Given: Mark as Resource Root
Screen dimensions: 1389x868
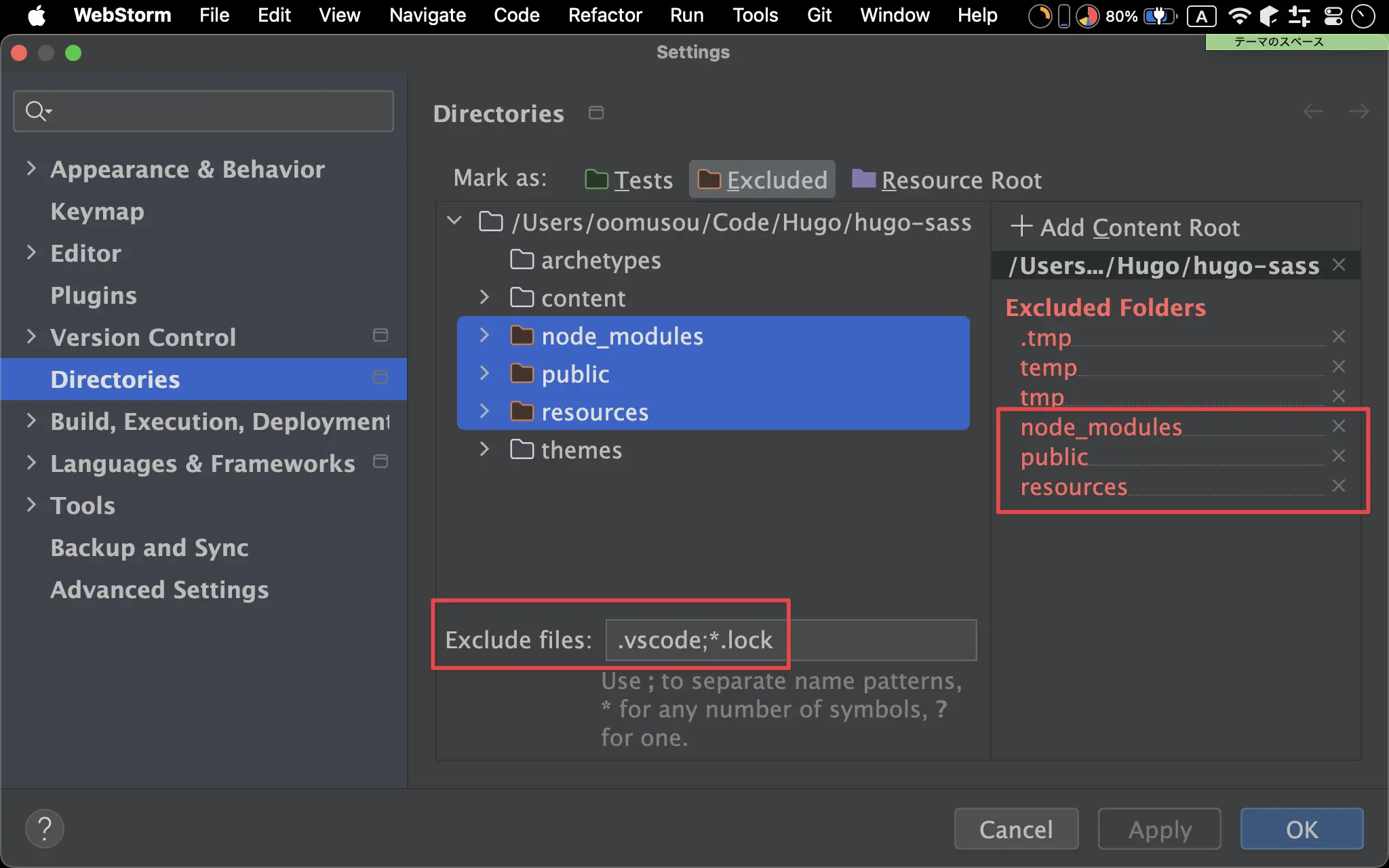Looking at the screenshot, I should [947, 180].
